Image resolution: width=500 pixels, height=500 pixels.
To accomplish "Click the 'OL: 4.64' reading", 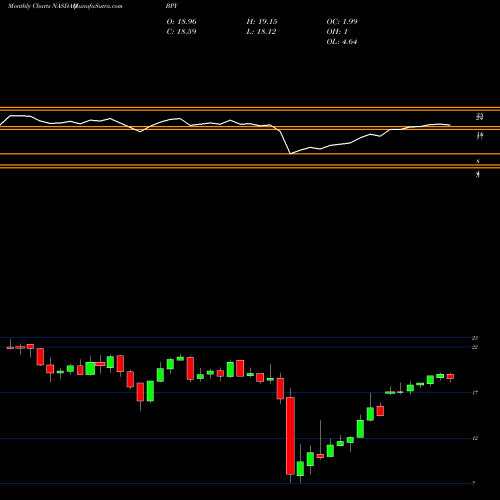I will 342,42.
